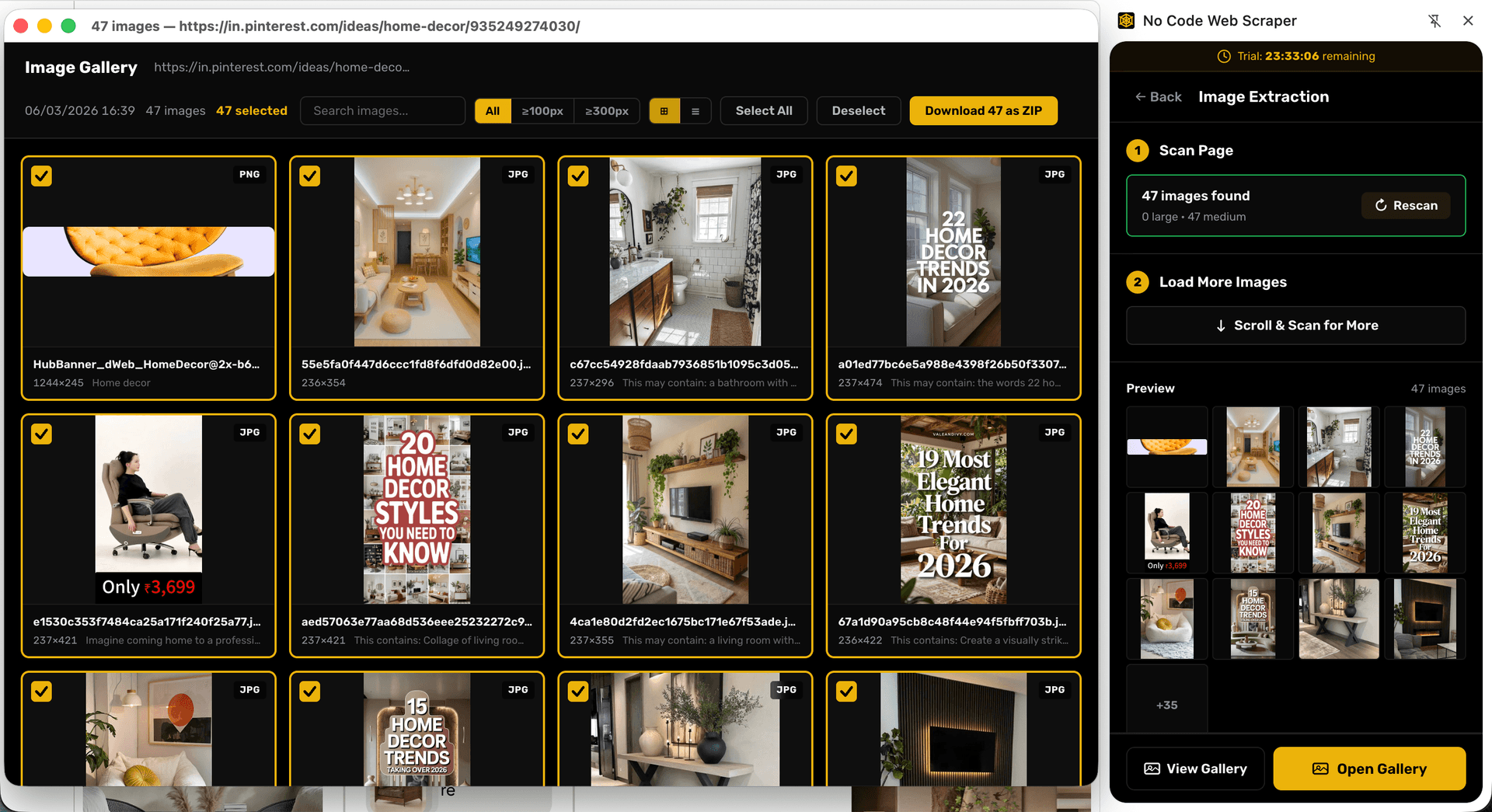Close the No Code Web Scraper panel
Image resolution: width=1492 pixels, height=812 pixels.
[x=1468, y=21]
